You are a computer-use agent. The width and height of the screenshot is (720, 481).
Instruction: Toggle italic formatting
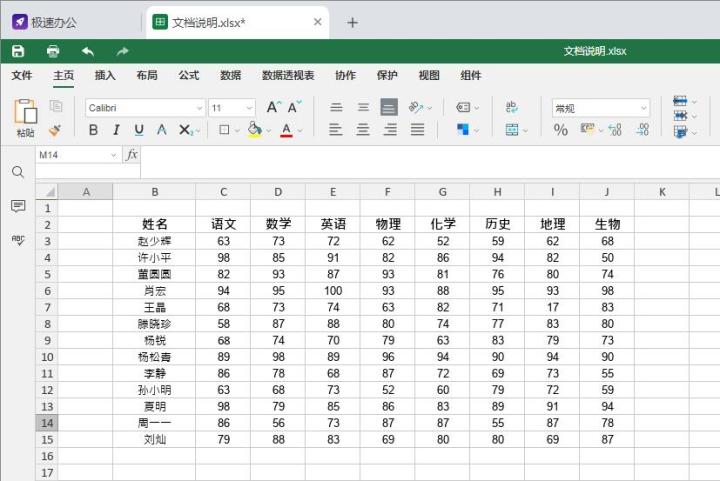click(116, 130)
